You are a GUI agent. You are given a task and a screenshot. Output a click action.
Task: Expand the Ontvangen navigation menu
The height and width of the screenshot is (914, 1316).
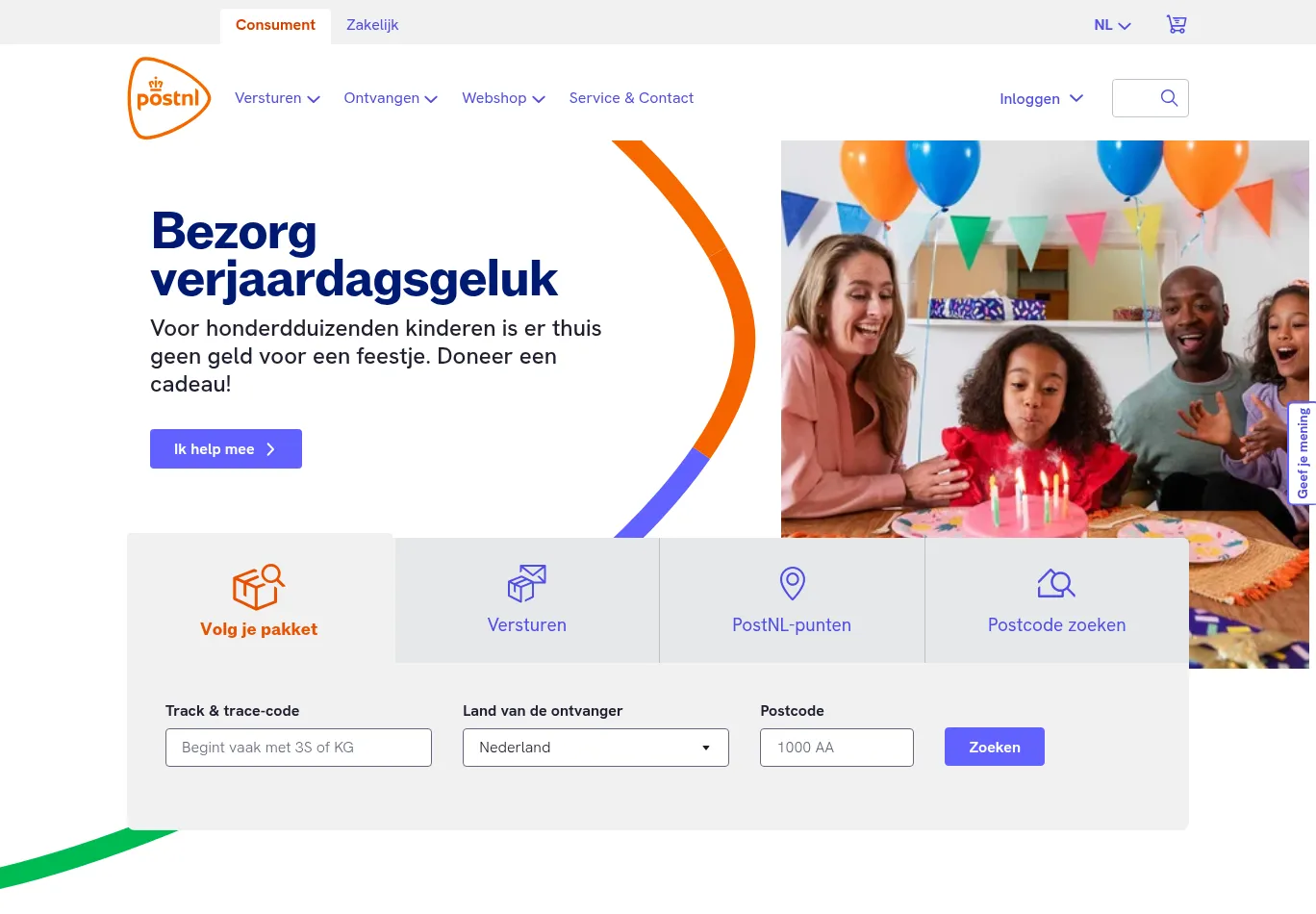tap(391, 98)
